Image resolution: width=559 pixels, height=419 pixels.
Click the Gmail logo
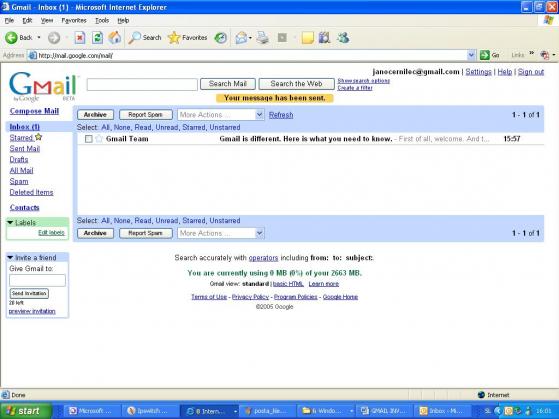tap(43, 87)
